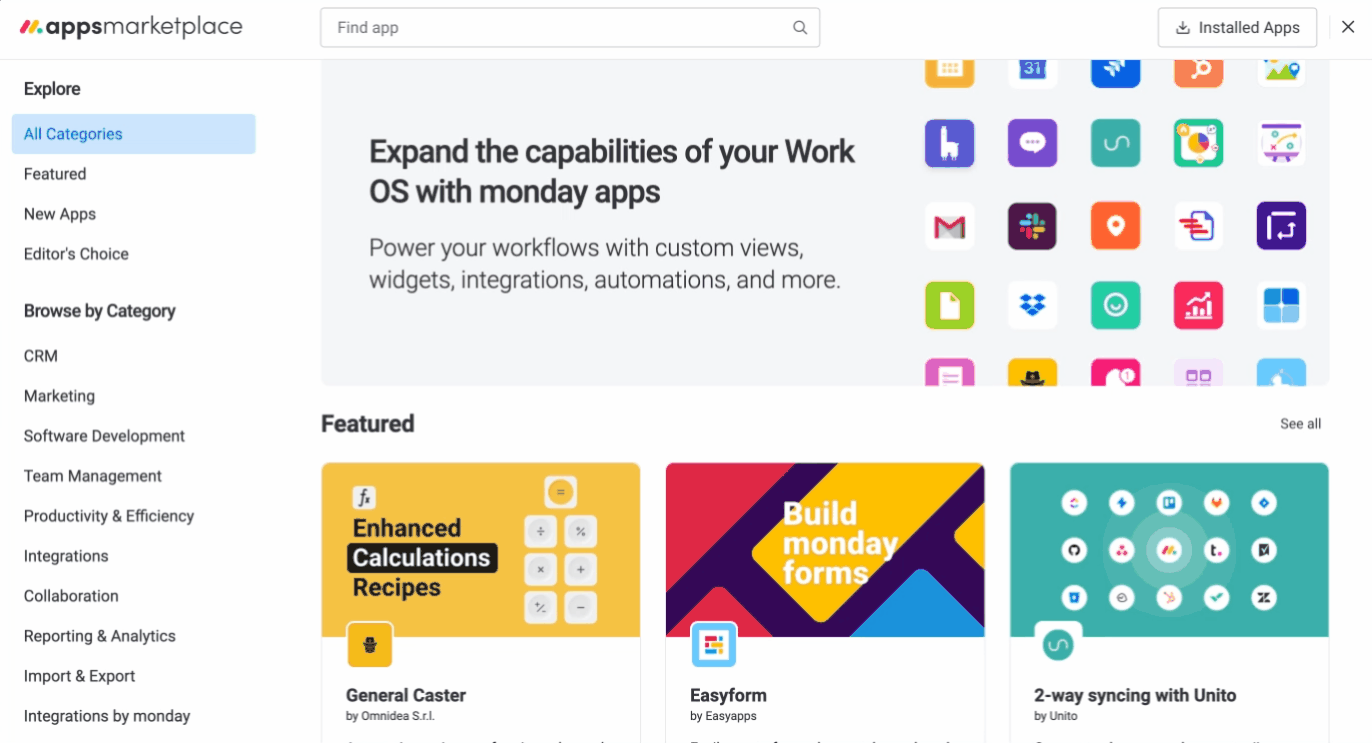Click the pie chart app icon
1372x743 pixels.
[1197, 144]
